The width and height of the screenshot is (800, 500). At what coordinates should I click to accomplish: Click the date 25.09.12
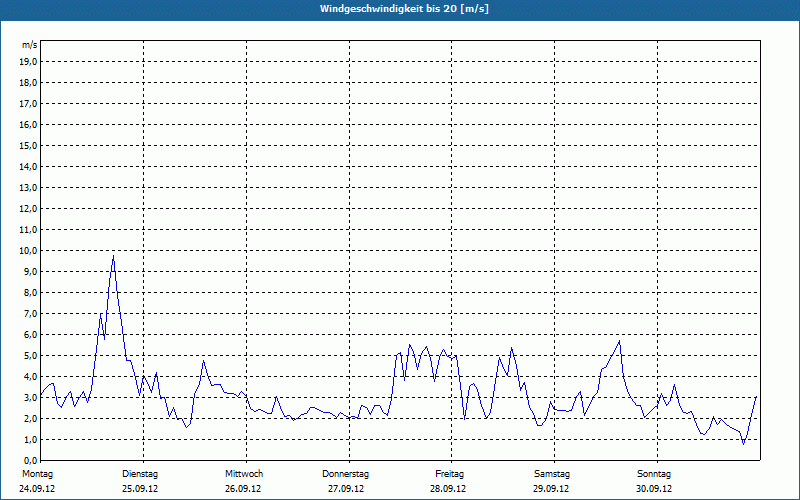click(140, 489)
